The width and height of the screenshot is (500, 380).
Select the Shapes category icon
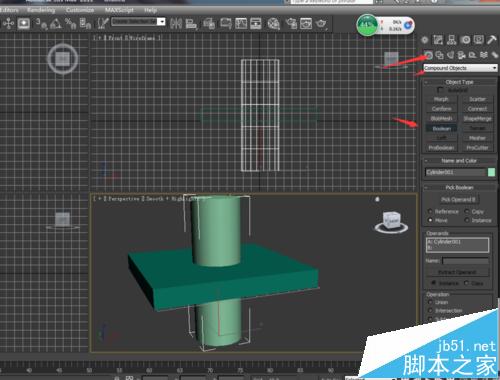(x=440, y=55)
